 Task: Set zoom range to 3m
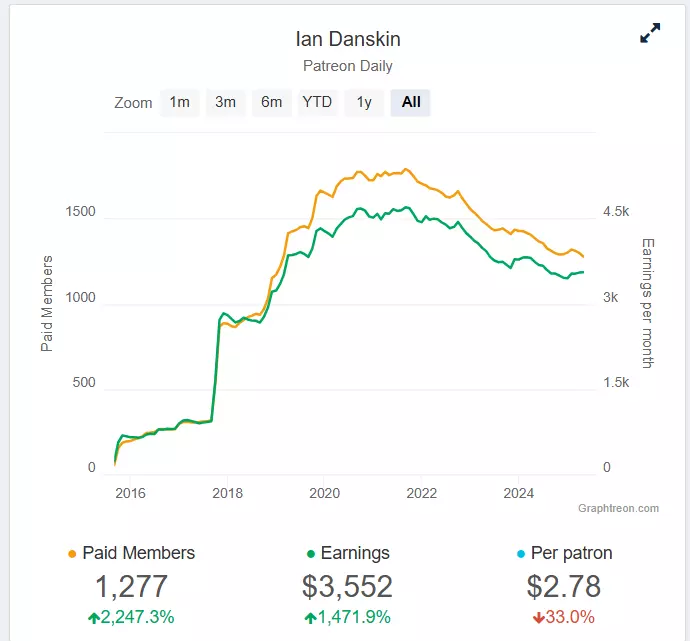[225, 103]
